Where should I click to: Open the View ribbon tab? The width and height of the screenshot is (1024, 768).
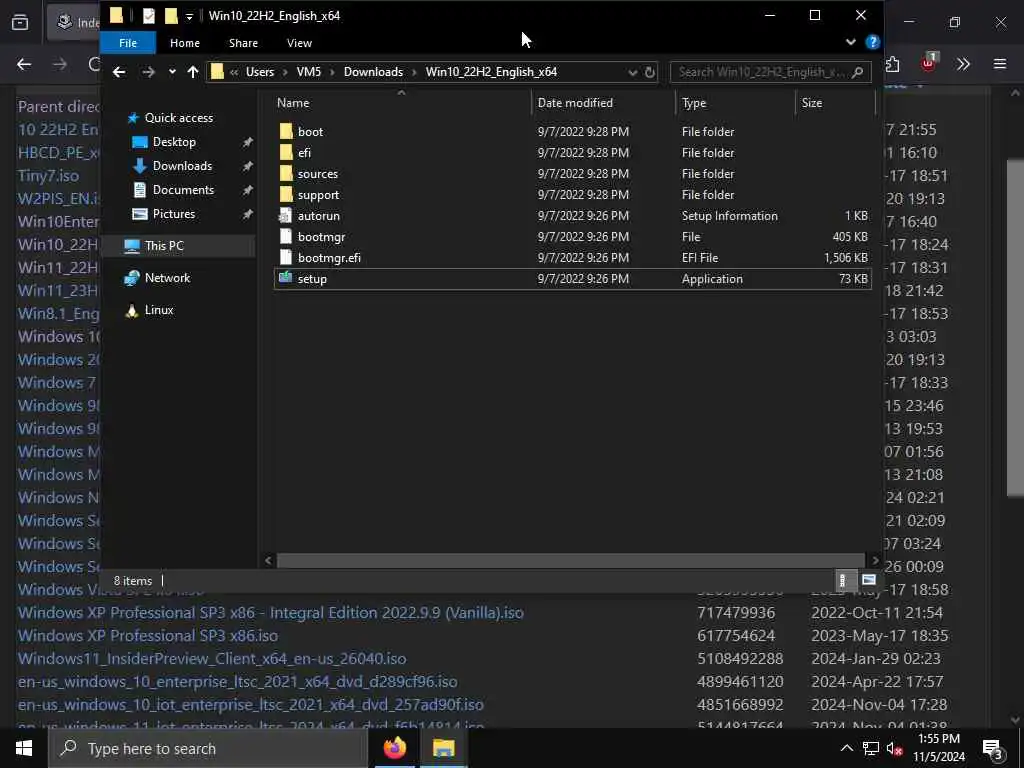[299, 43]
